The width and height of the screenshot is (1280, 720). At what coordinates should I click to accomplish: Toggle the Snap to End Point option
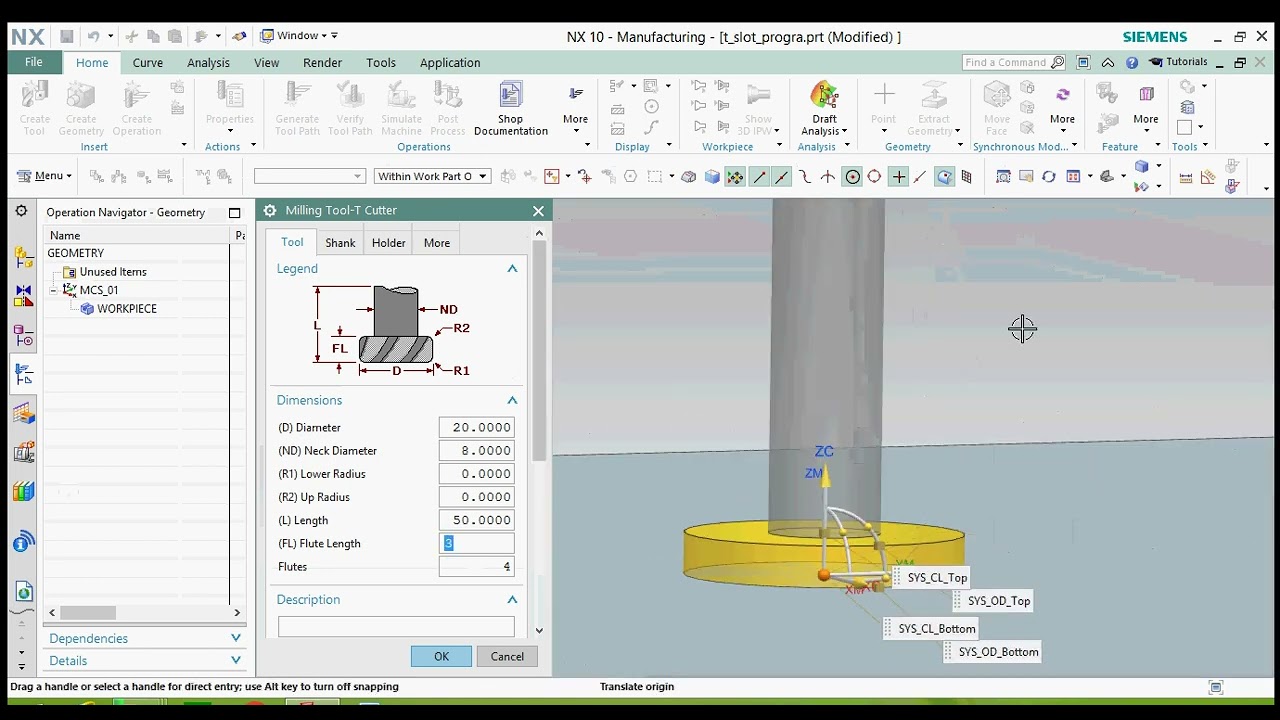(759, 177)
